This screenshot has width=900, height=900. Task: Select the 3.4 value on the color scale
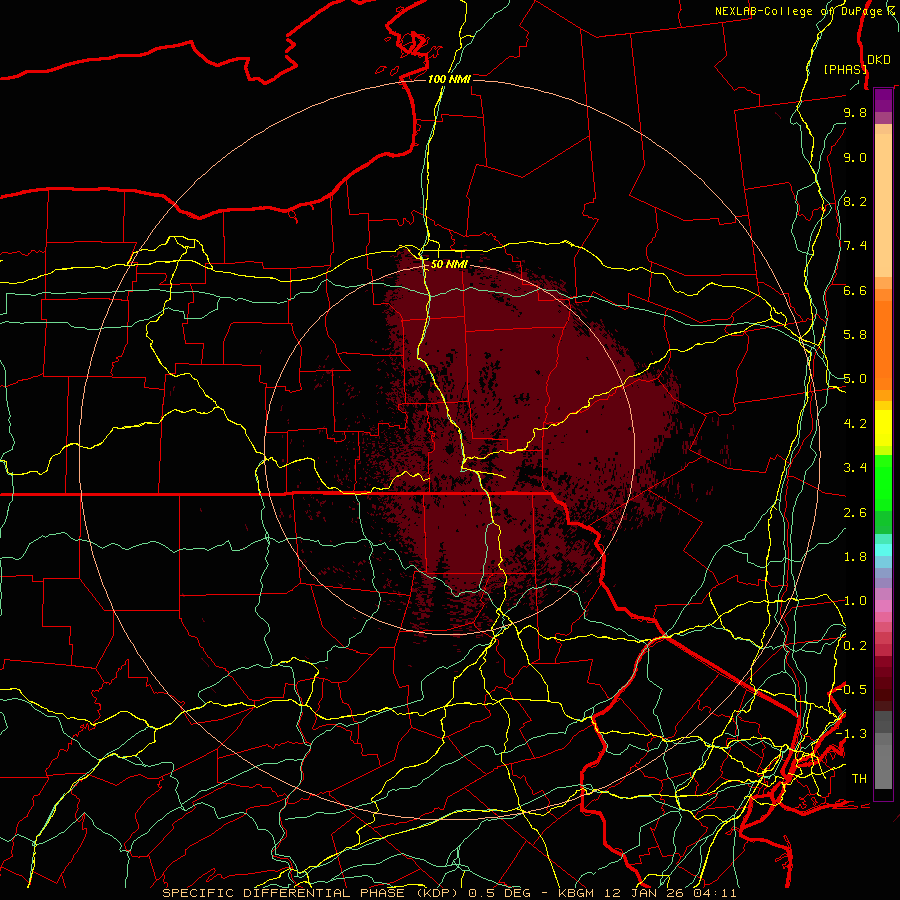[x=855, y=468]
